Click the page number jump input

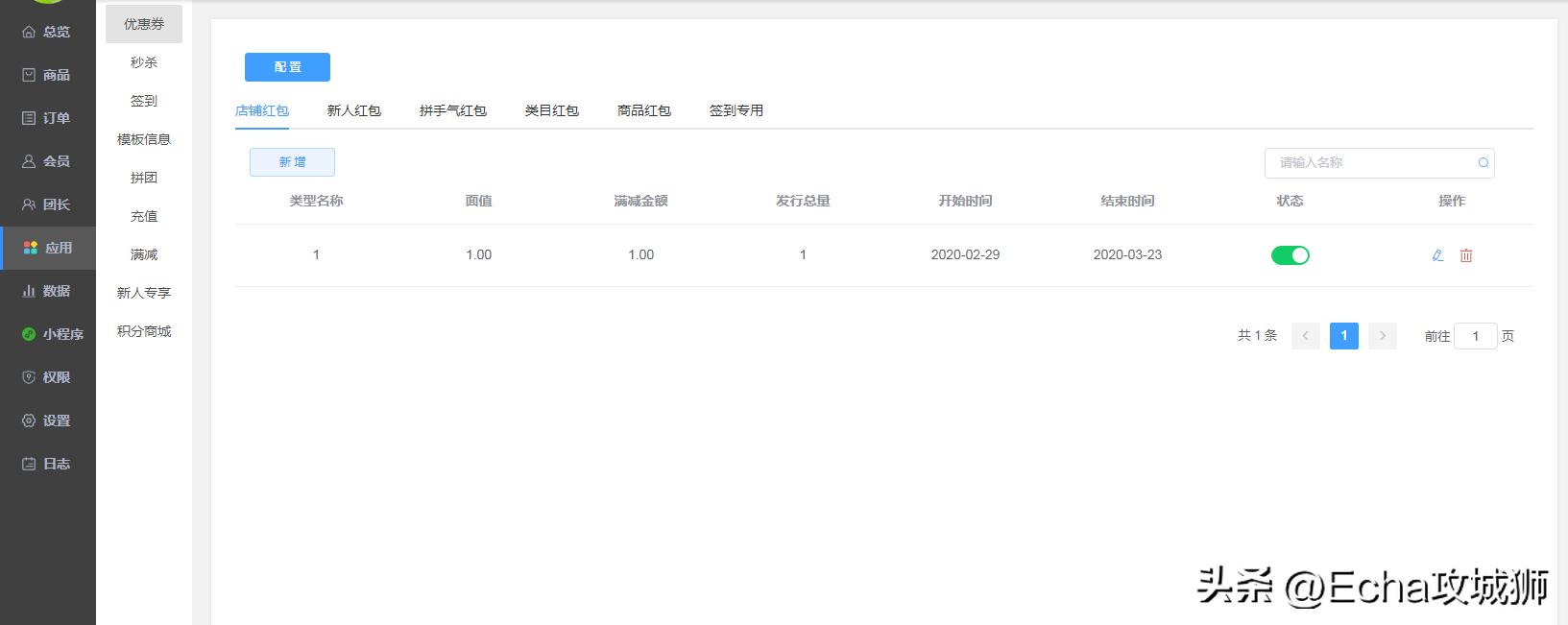click(x=1475, y=336)
